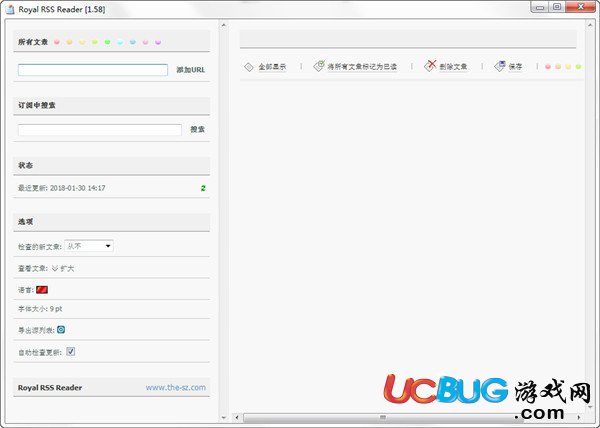Click the expand arrows icon beside 扩大
Image resolution: width=600 pixels, height=428 pixels.
click(55, 268)
